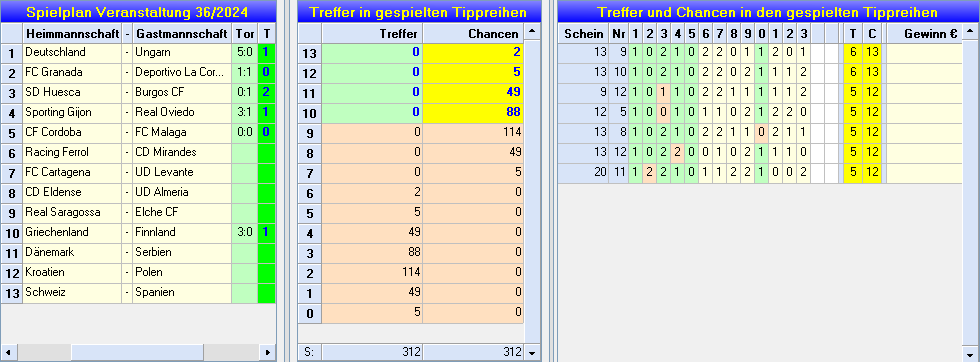Select the Griechenland cell
Viewport: 980px width, 362px height.
click(72, 233)
